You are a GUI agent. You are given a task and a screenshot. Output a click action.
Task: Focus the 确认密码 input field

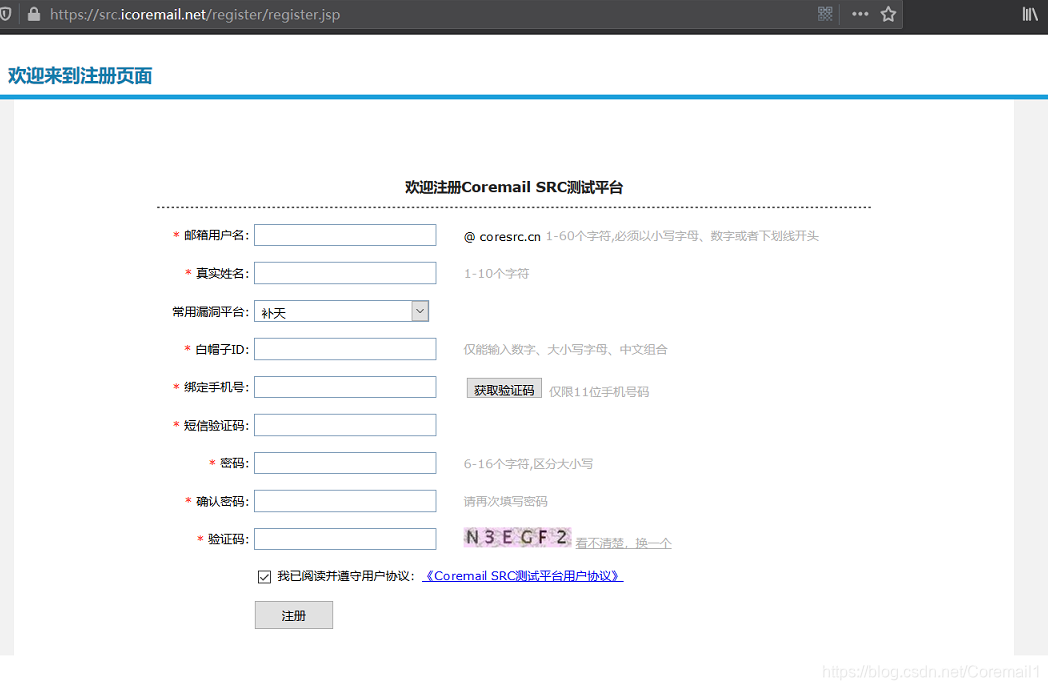(345, 501)
